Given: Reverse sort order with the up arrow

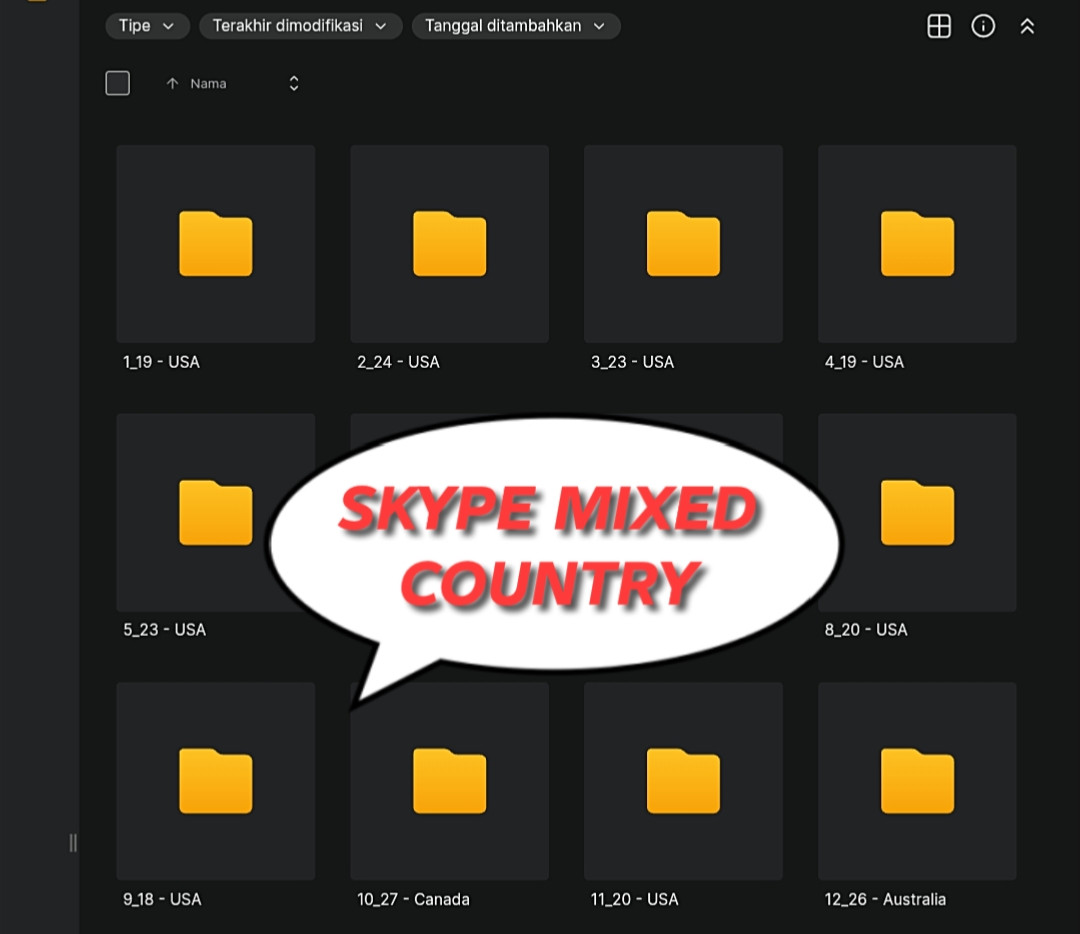Looking at the screenshot, I should point(172,83).
